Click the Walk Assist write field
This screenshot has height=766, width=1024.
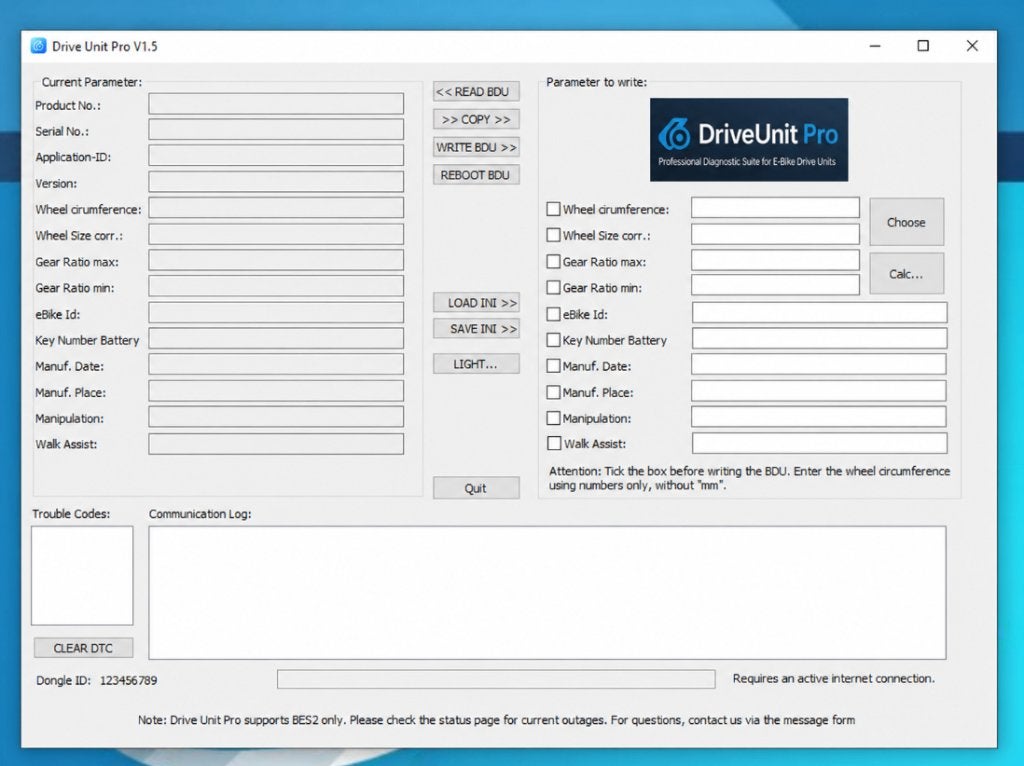820,443
